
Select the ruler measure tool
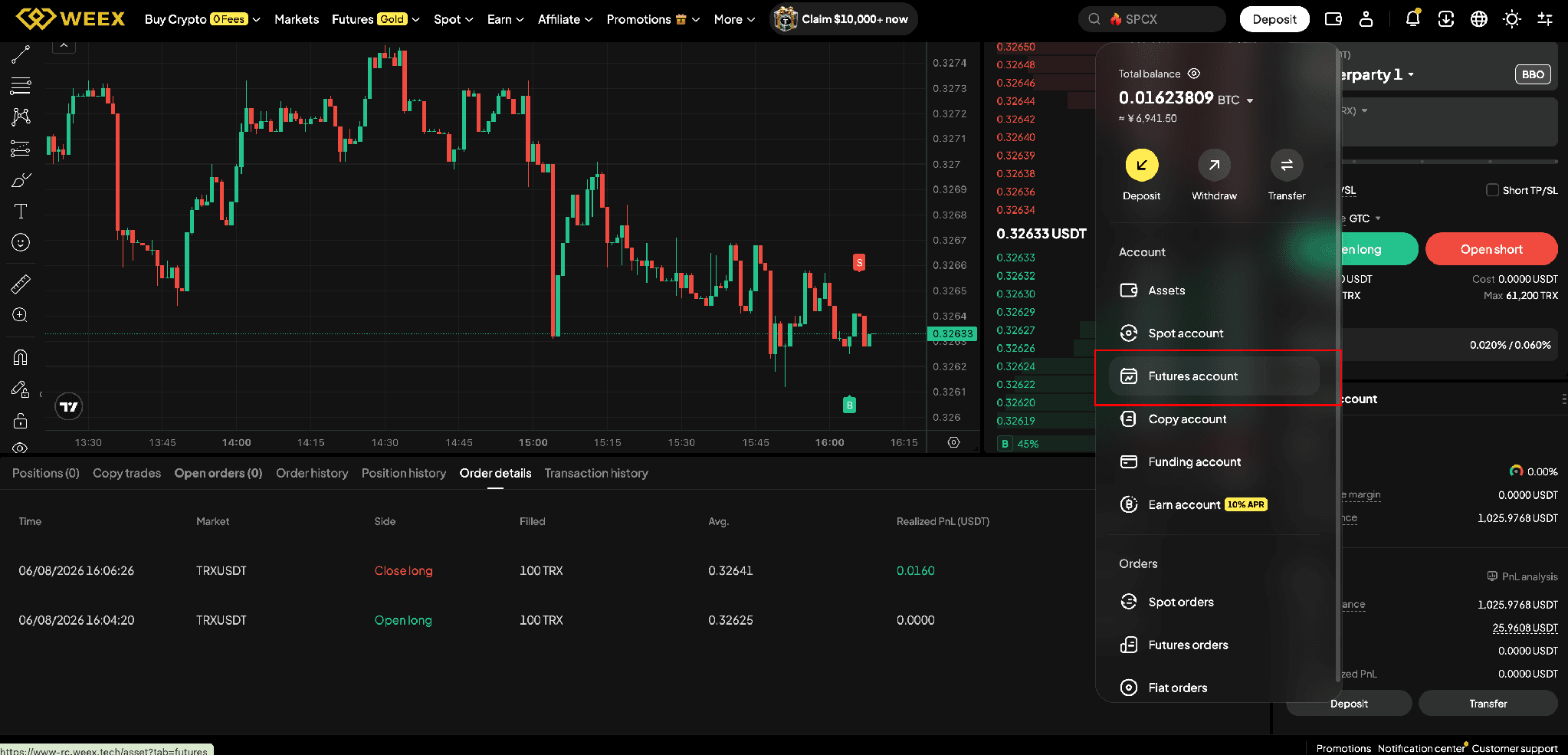(21, 284)
